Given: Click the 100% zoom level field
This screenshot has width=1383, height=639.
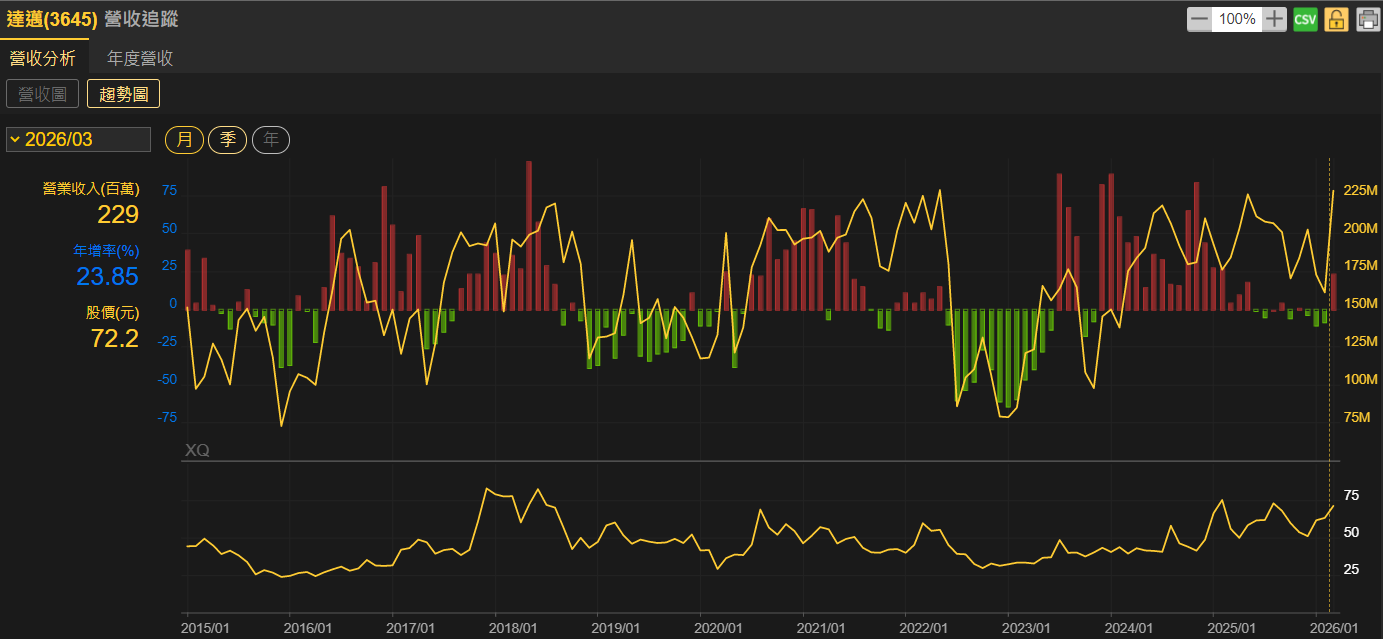Looking at the screenshot, I should [x=1237, y=19].
